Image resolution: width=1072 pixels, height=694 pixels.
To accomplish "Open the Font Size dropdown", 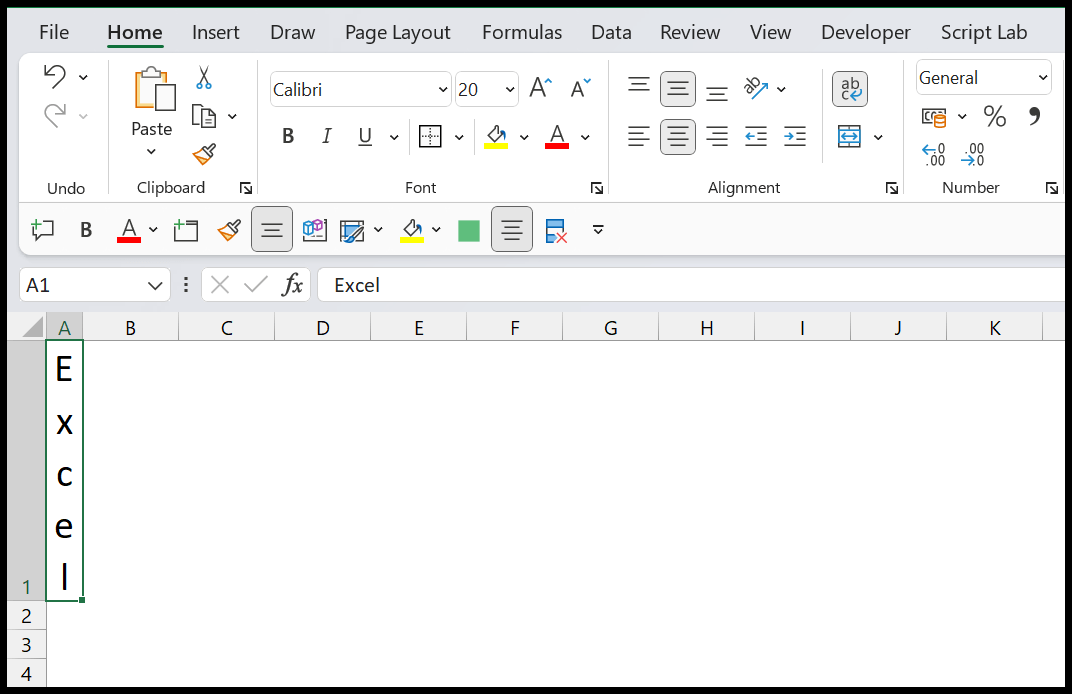I will tap(487, 89).
